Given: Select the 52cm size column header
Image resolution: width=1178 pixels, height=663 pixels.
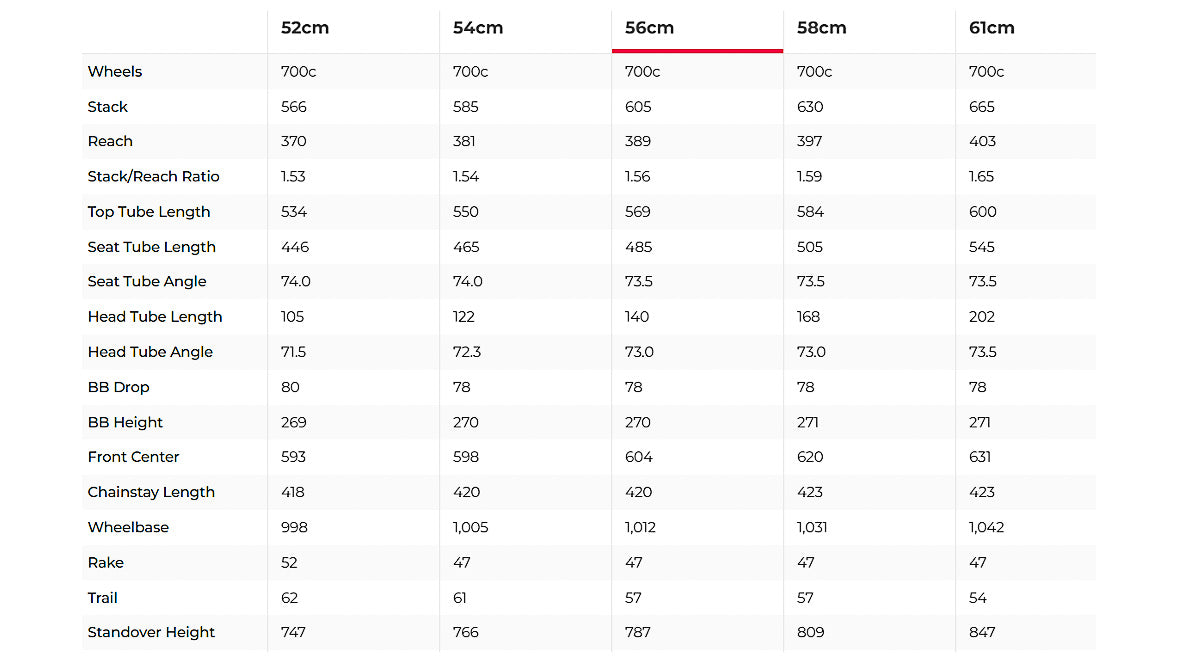Looking at the screenshot, I should click(x=305, y=28).
